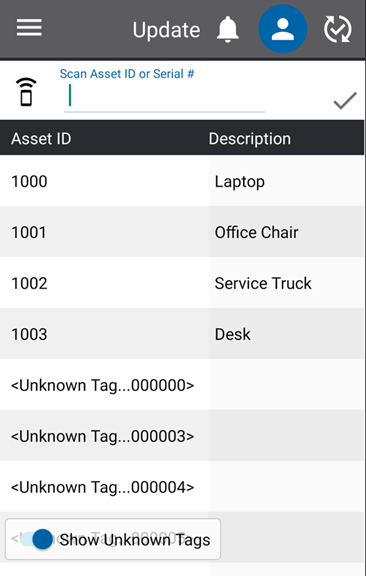The image size is (366, 576).
Task: Select the Service Truck description cell
Action: coord(286,283)
